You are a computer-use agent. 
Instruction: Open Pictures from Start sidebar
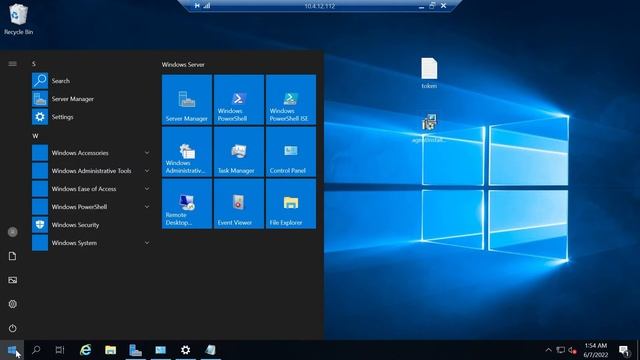pyautogui.click(x=12, y=280)
